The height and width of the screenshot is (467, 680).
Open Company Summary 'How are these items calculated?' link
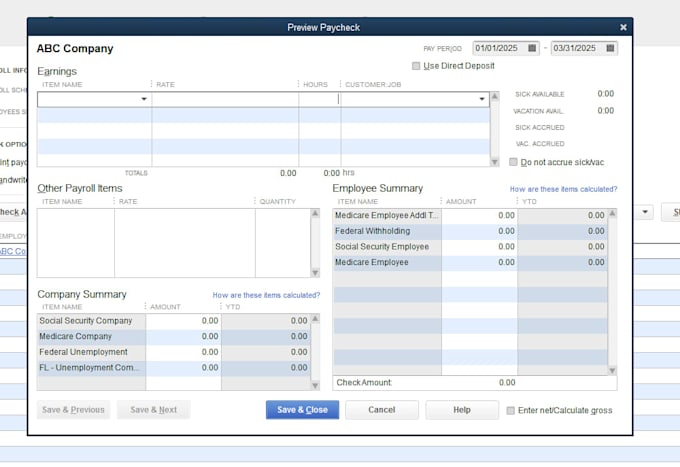[266, 295]
